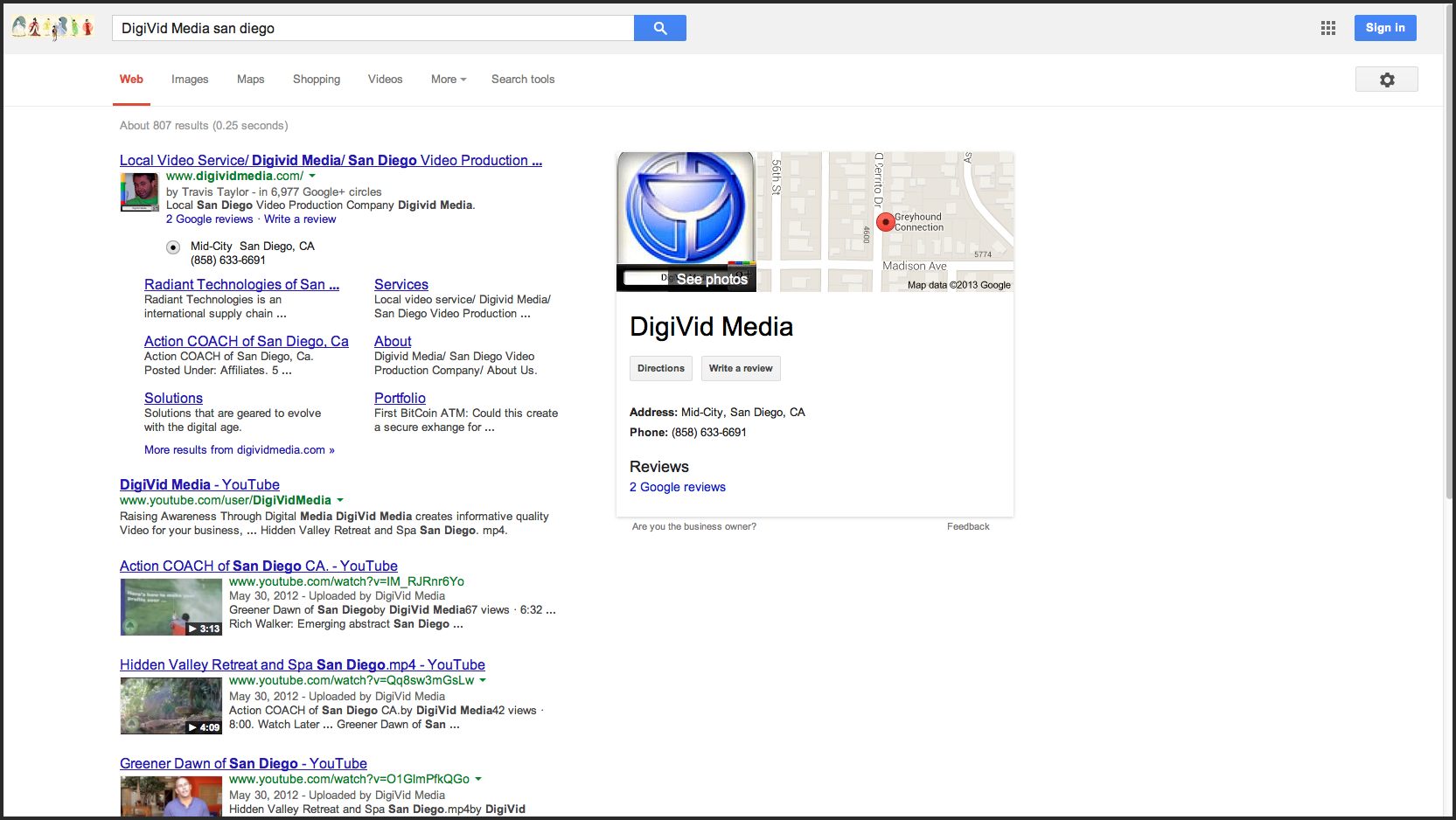Open Action COACH of San Diego, Ca sitelink
Viewport: 1456px width, 820px height.
click(x=247, y=342)
